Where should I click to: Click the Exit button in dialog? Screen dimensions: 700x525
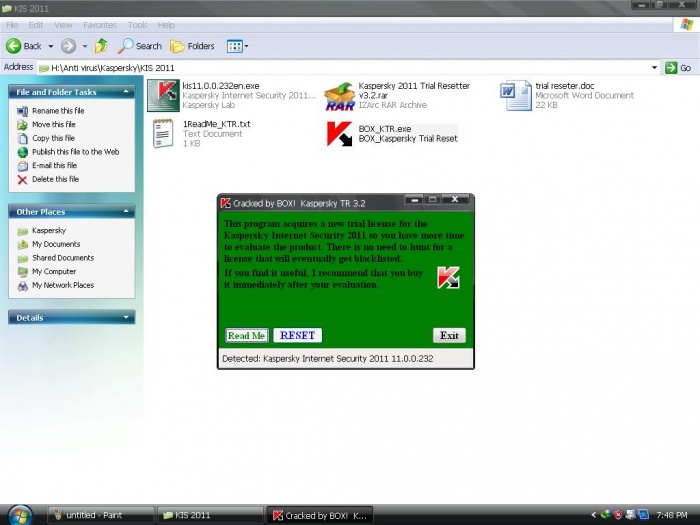pyautogui.click(x=449, y=335)
